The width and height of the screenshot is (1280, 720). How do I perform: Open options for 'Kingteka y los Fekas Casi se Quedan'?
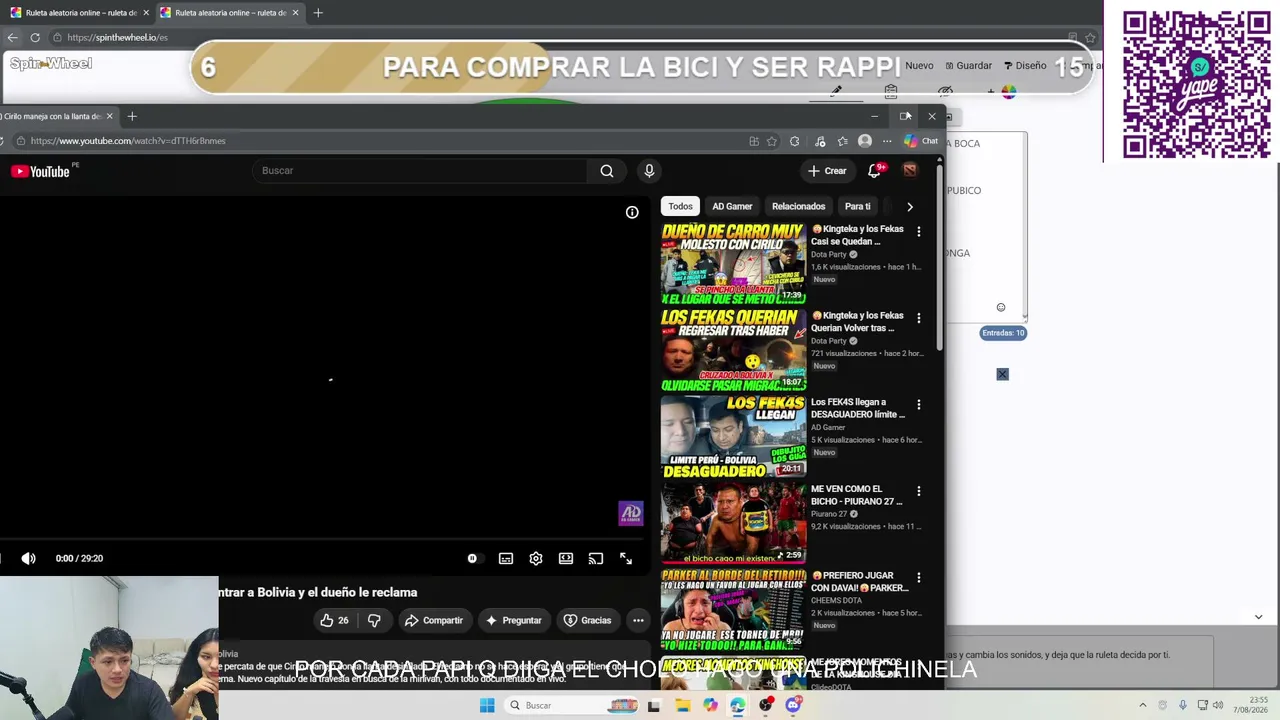[x=919, y=231]
